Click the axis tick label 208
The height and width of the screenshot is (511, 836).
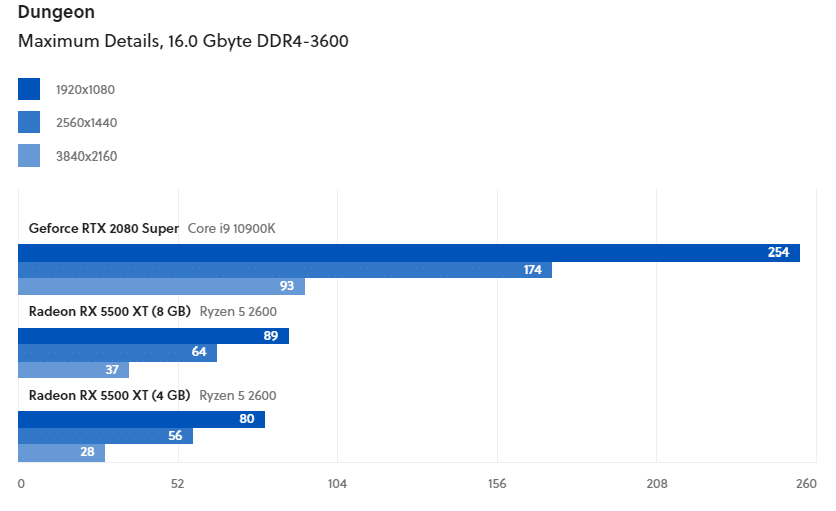[x=657, y=484]
